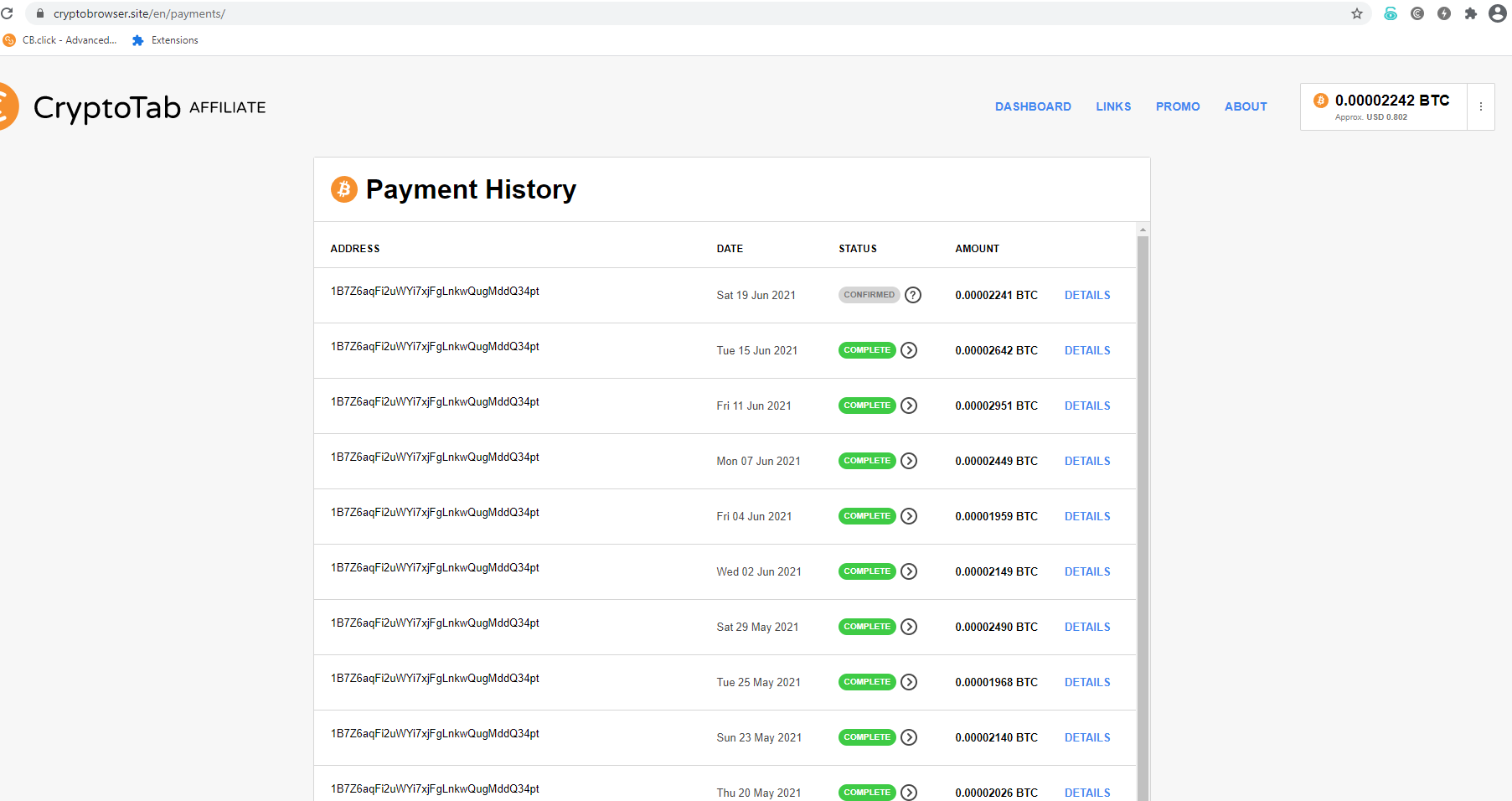Click COMPLETE badge for Tue 15 Jun 2021
This screenshot has height=801, width=1512.
click(867, 350)
